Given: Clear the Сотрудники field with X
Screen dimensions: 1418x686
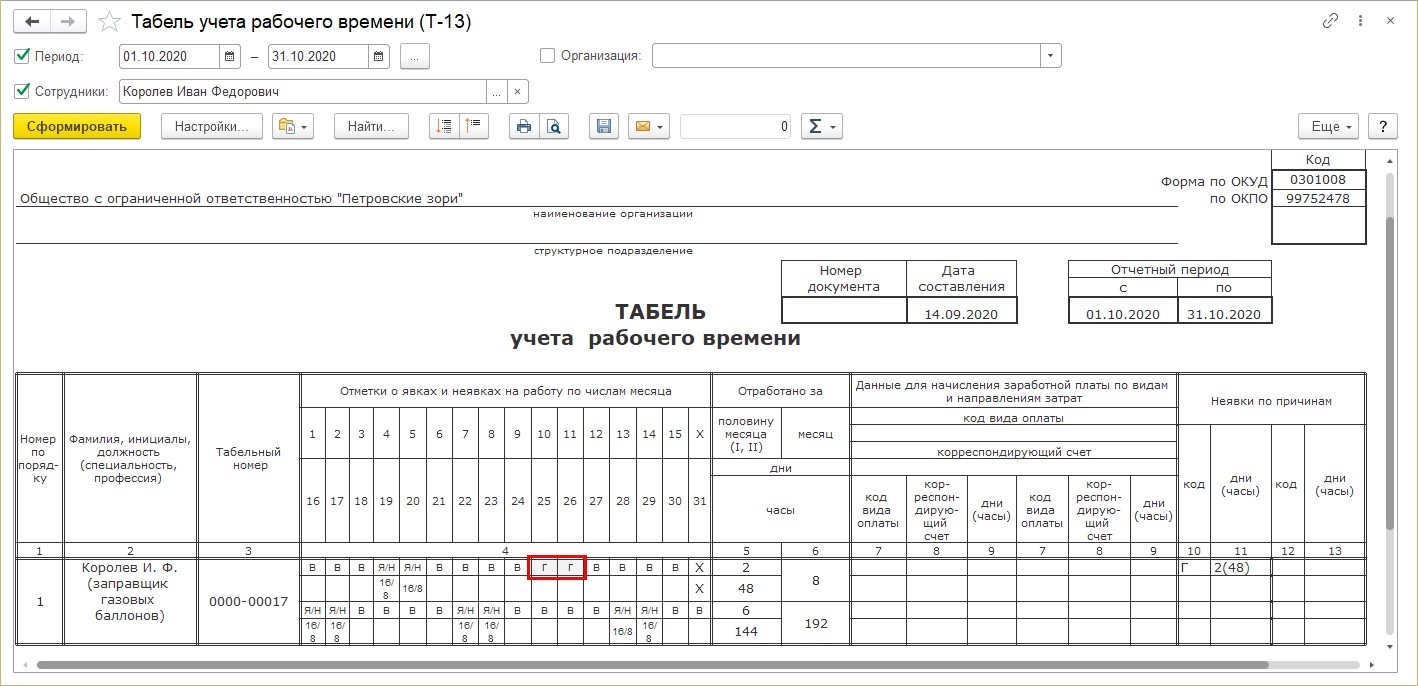Looking at the screenshot, I should click(518, 92).
